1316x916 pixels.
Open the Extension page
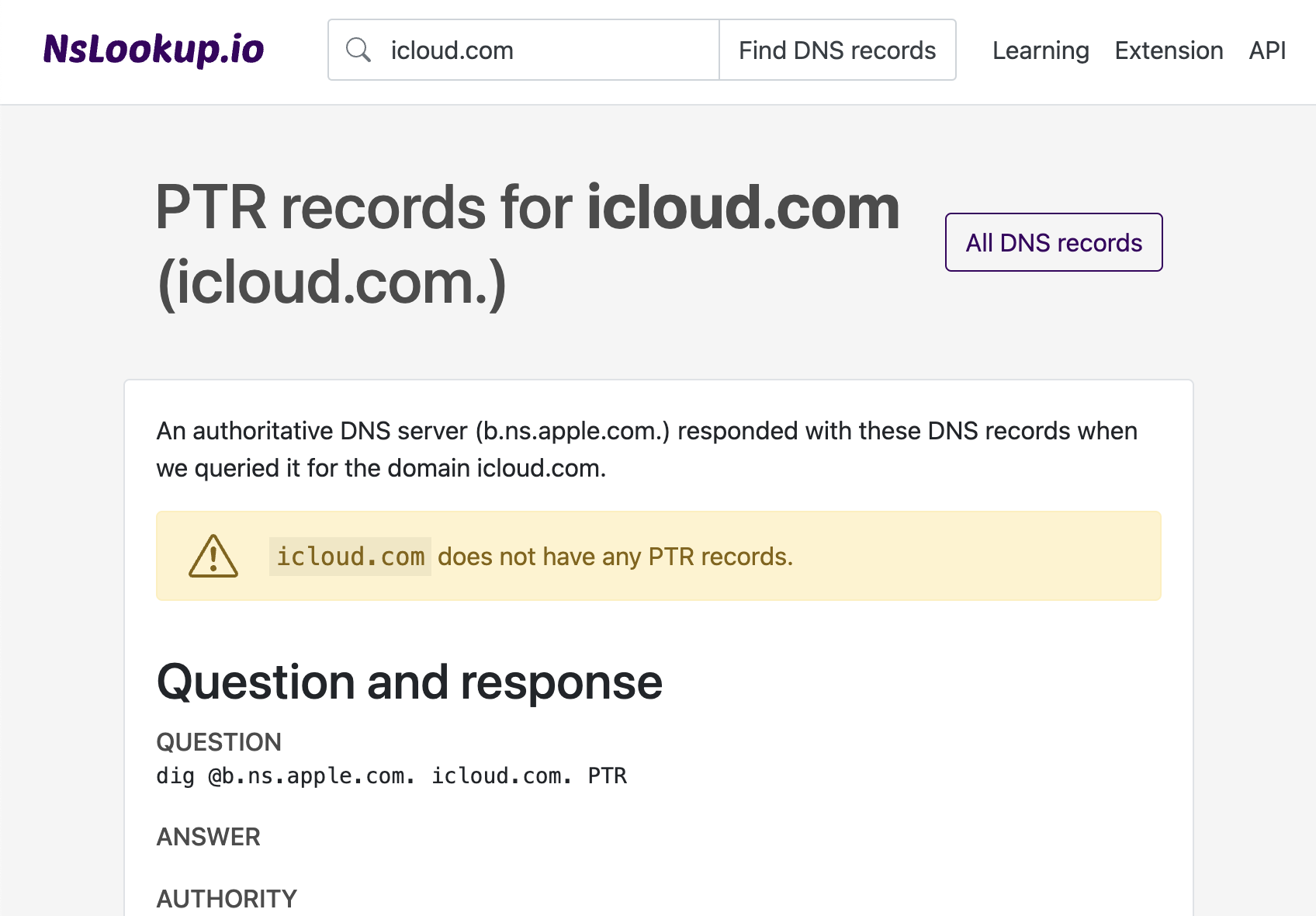pyautogui.click(x=1169, y=50)
